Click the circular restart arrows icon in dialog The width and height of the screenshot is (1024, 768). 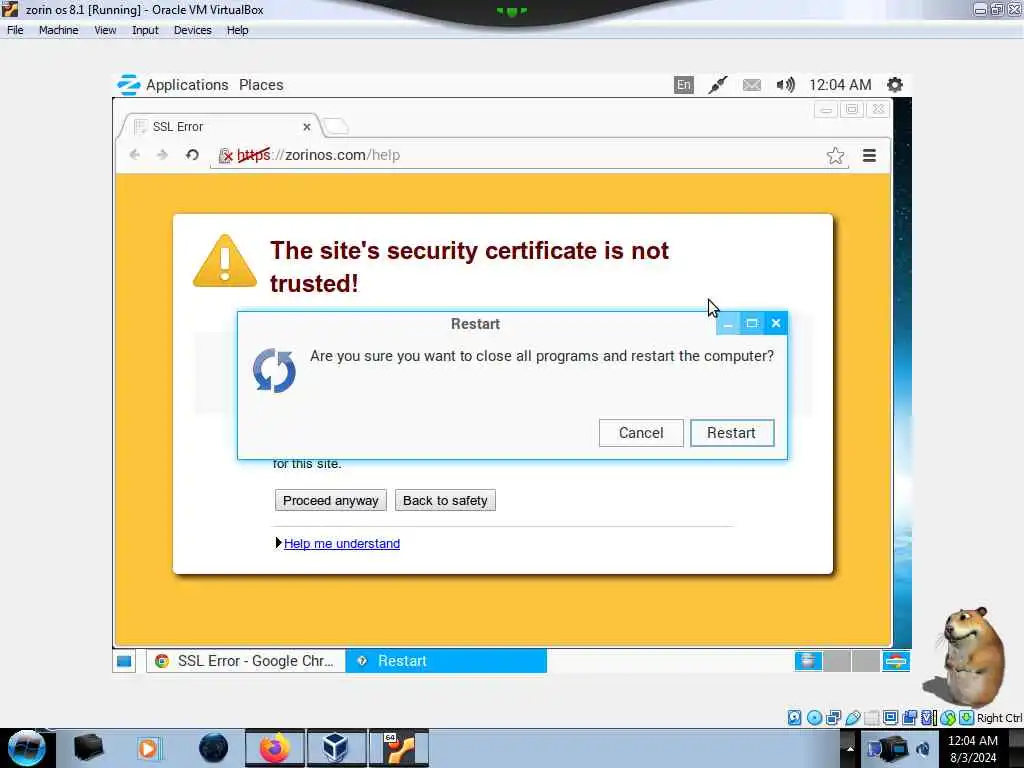[274, 371]
